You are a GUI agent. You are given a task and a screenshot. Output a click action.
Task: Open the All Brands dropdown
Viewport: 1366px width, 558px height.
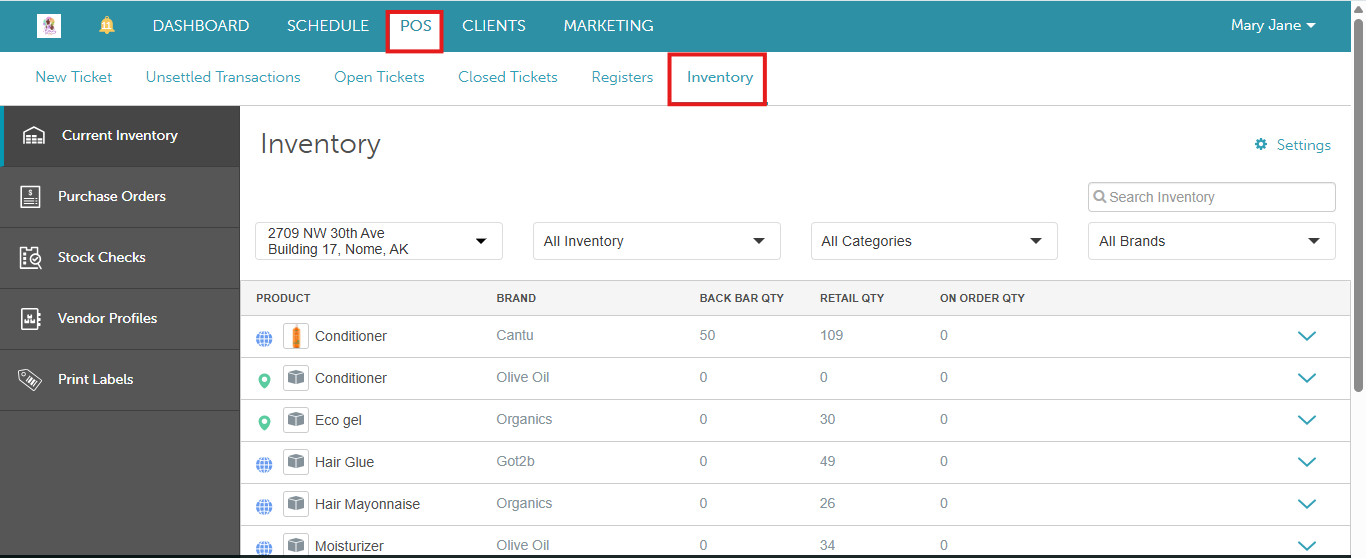click(1211, 241)
